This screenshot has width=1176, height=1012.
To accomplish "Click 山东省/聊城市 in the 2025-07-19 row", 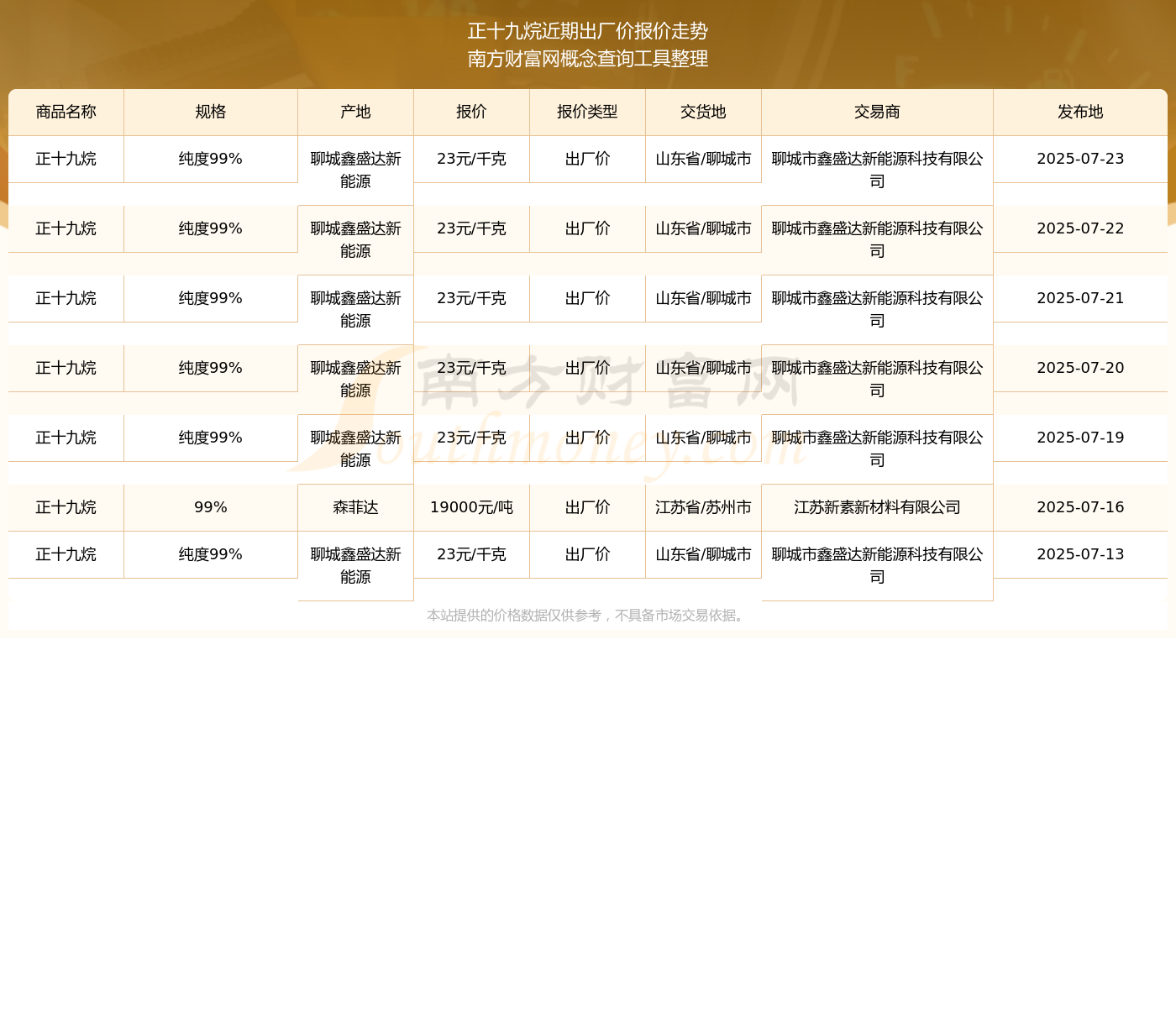I will (704, 438).
